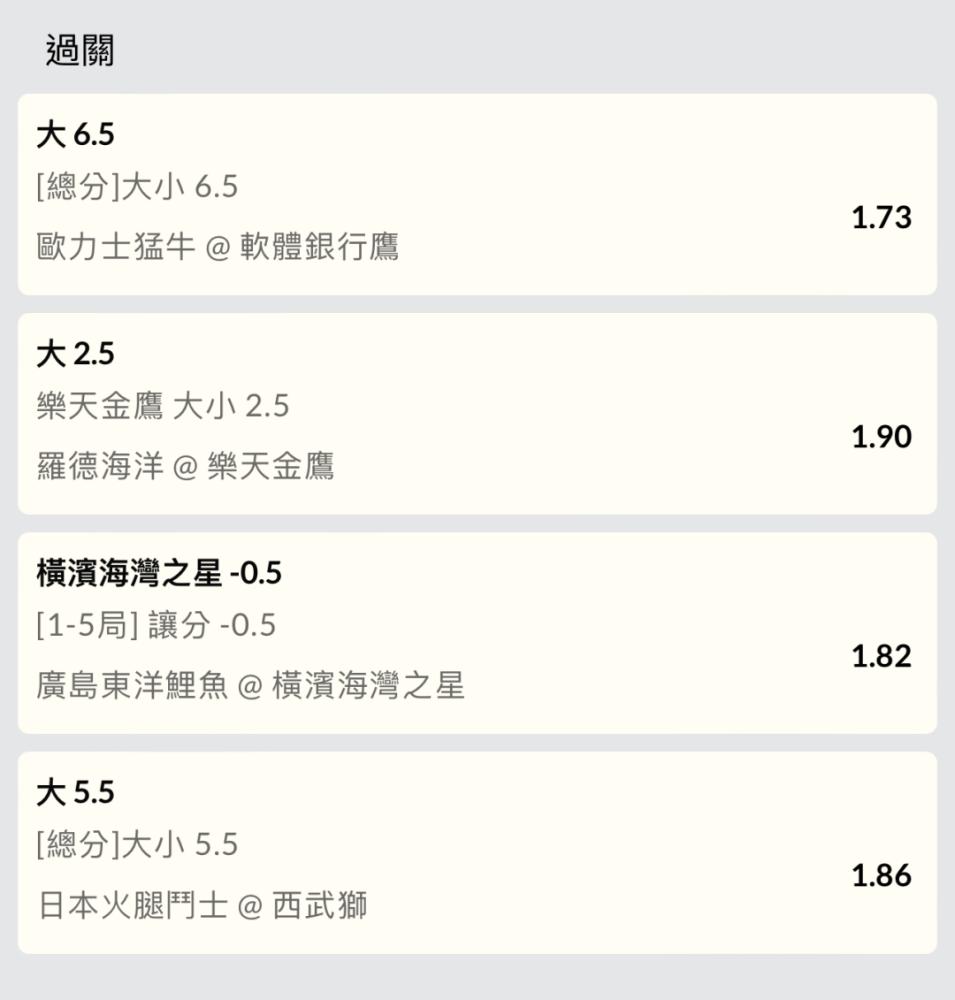Tap 日本火腿鬥士 @ 西武獅 matchup

coord(202,906)
